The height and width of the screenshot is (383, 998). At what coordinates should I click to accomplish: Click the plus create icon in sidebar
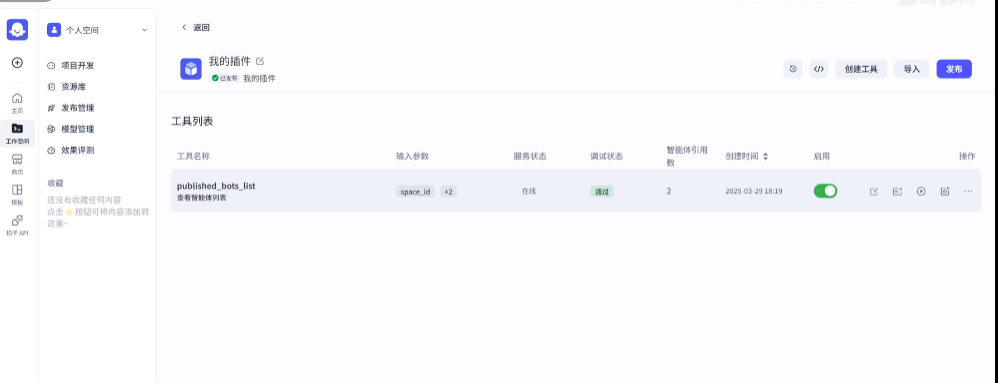tap(17, 62)
